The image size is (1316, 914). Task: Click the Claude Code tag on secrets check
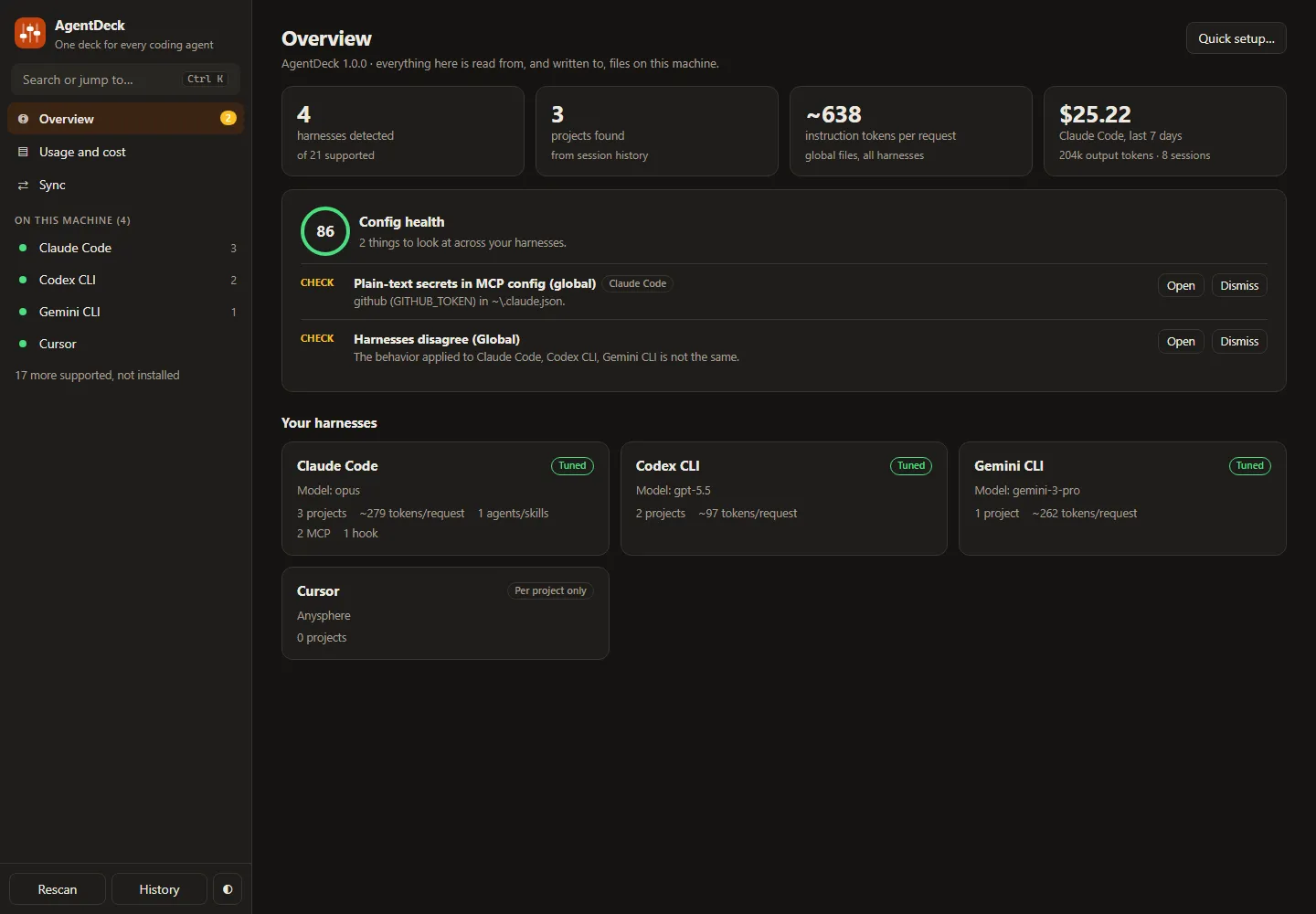coord(638,284)
